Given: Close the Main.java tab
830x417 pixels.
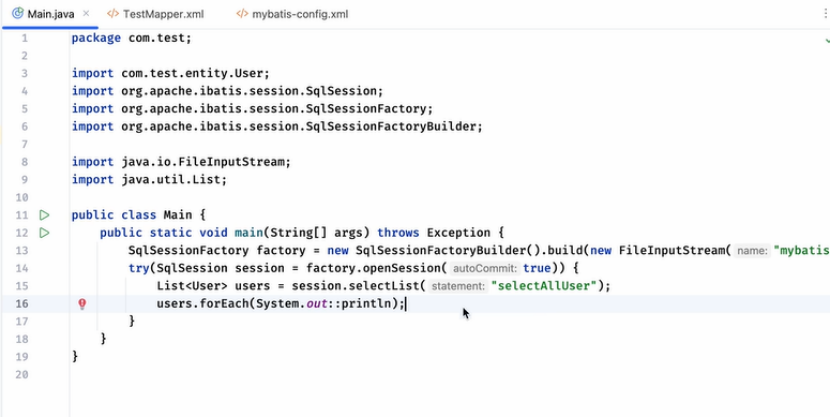Looking at the screenshot, I should (x=87, y=14).
